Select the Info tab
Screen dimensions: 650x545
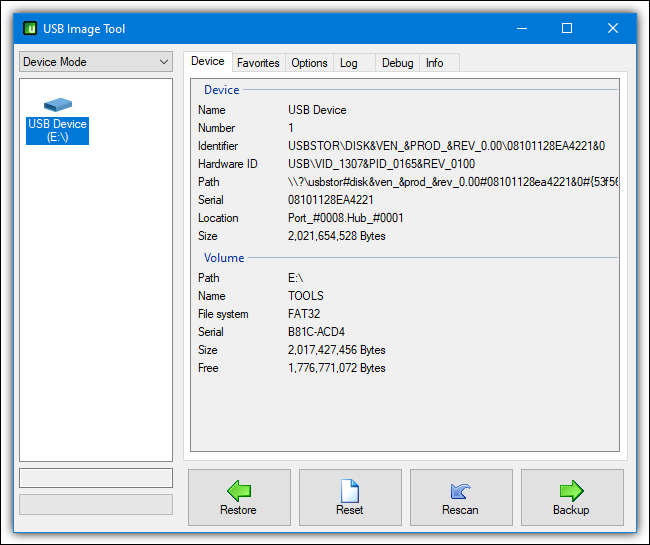click(x=434, y=63)
